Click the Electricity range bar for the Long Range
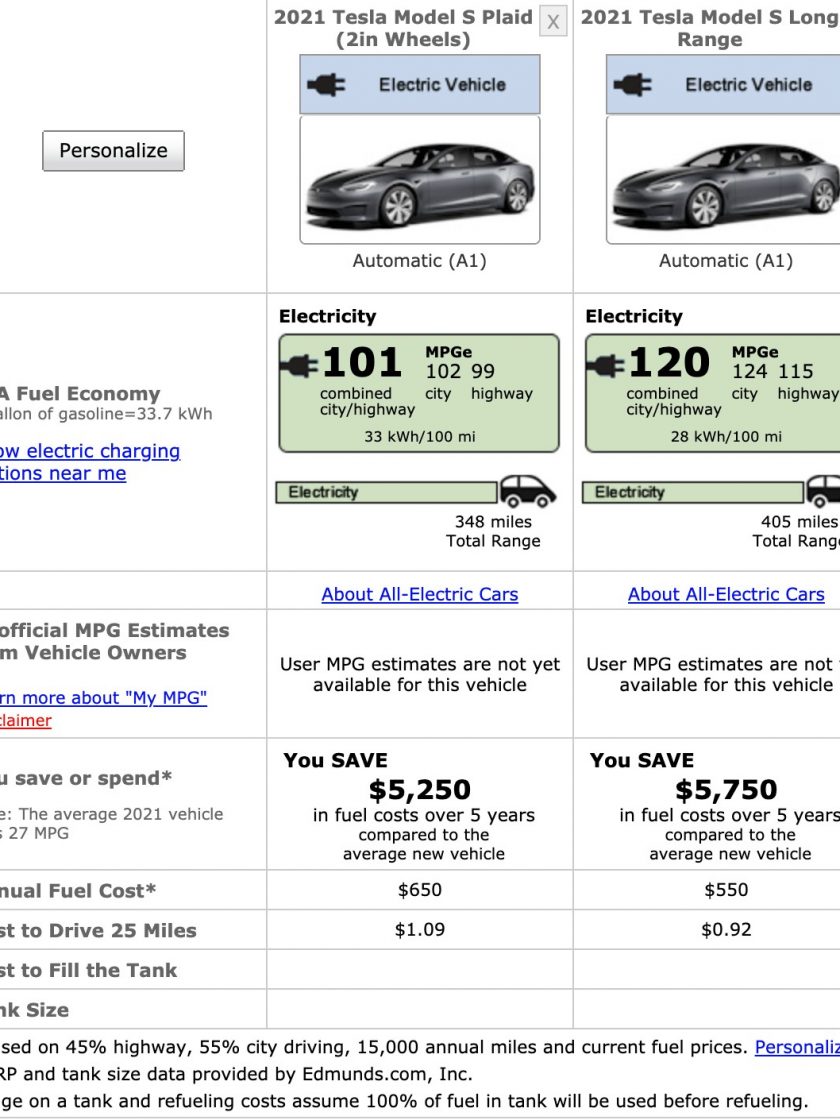This screenshot has width=840, height=1120. [x=693, y=492]
